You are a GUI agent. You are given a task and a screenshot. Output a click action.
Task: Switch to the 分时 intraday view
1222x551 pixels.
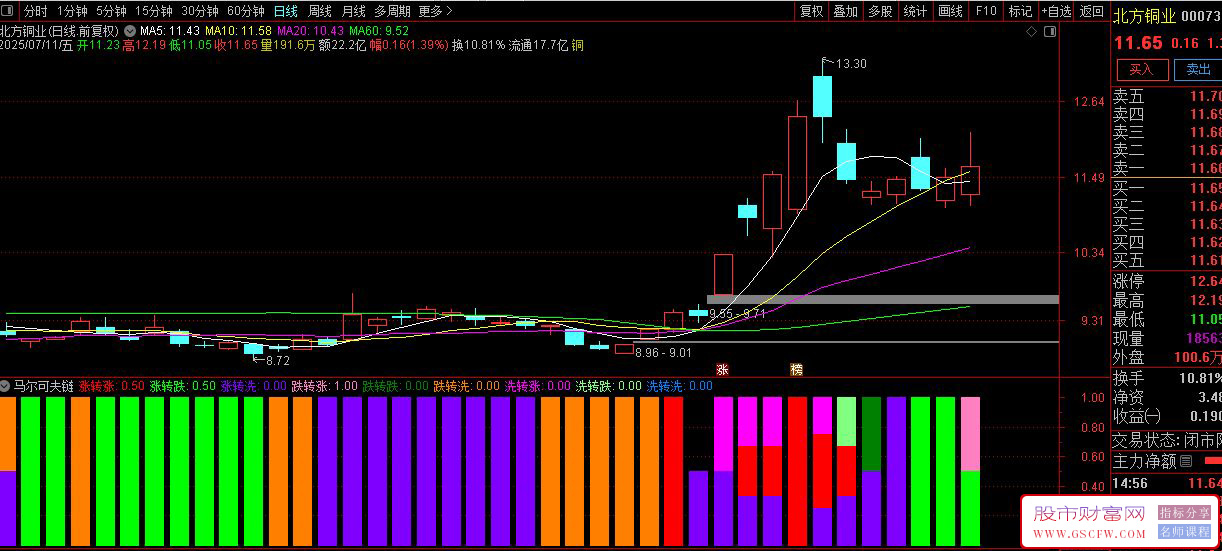(35, 11)
